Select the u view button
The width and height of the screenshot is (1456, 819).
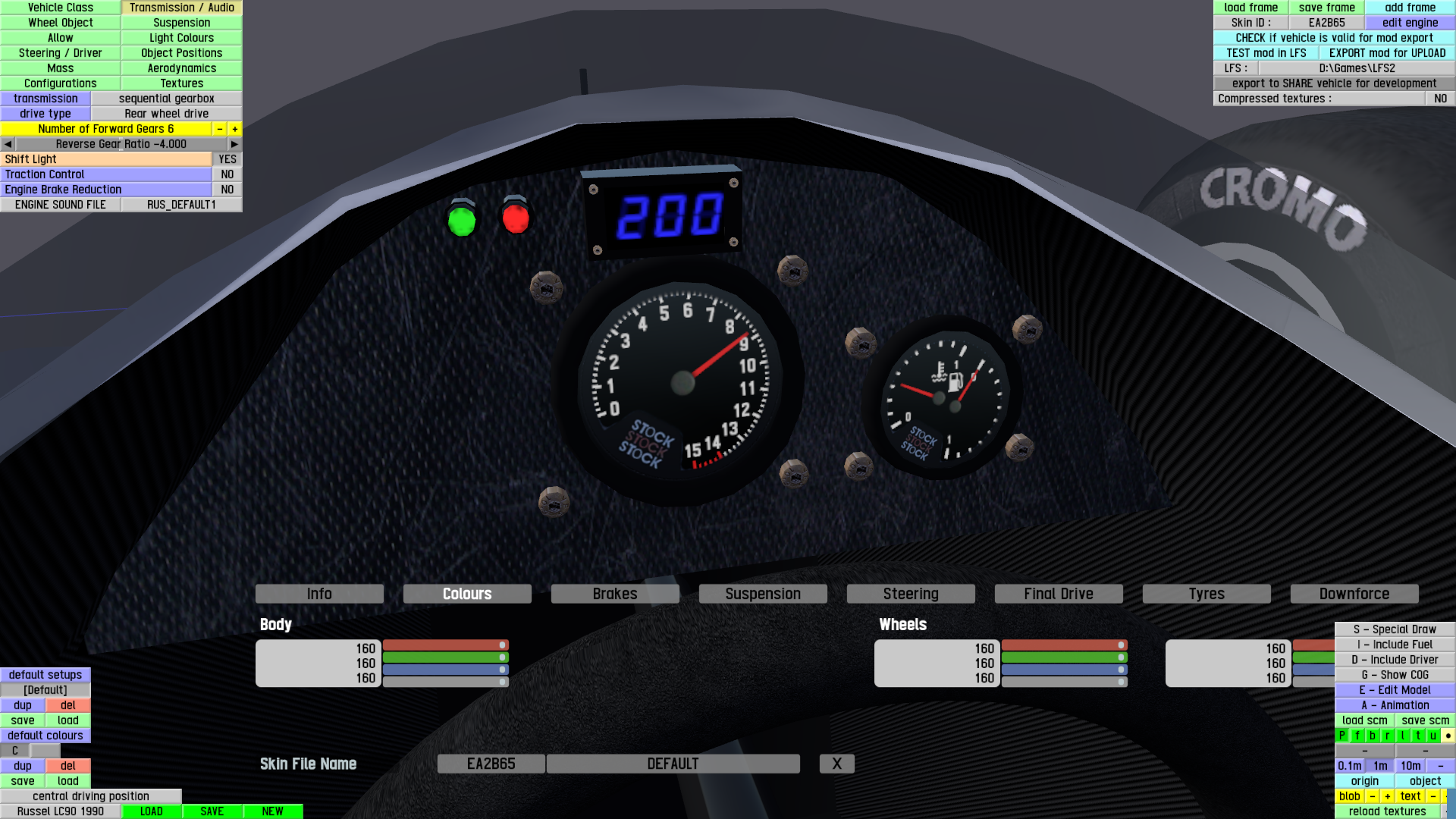tap(1433, 736)
